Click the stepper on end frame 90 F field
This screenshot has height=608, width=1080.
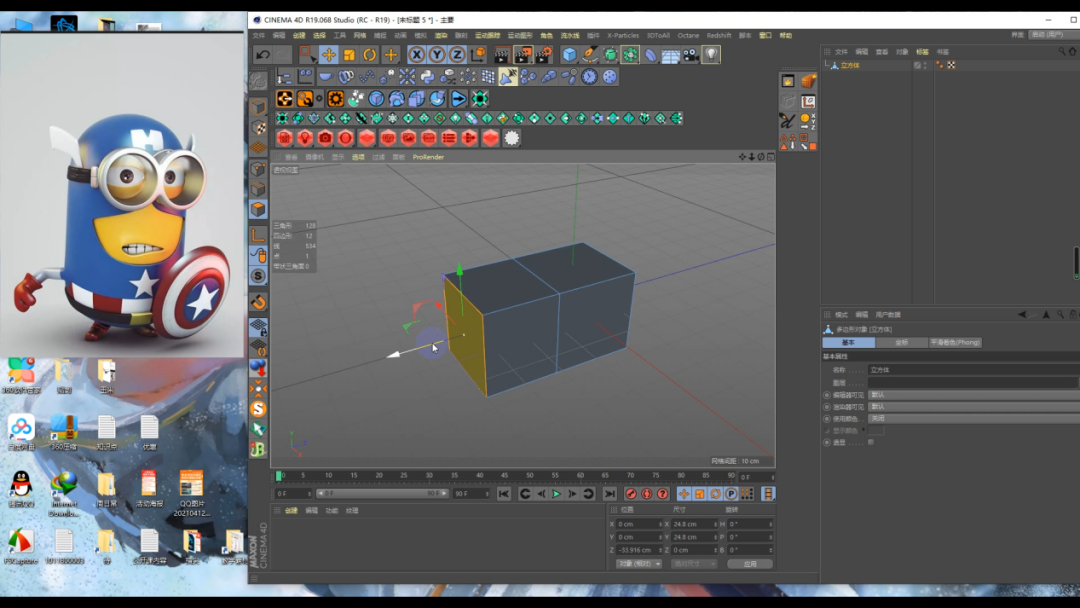tap(487, 494)
